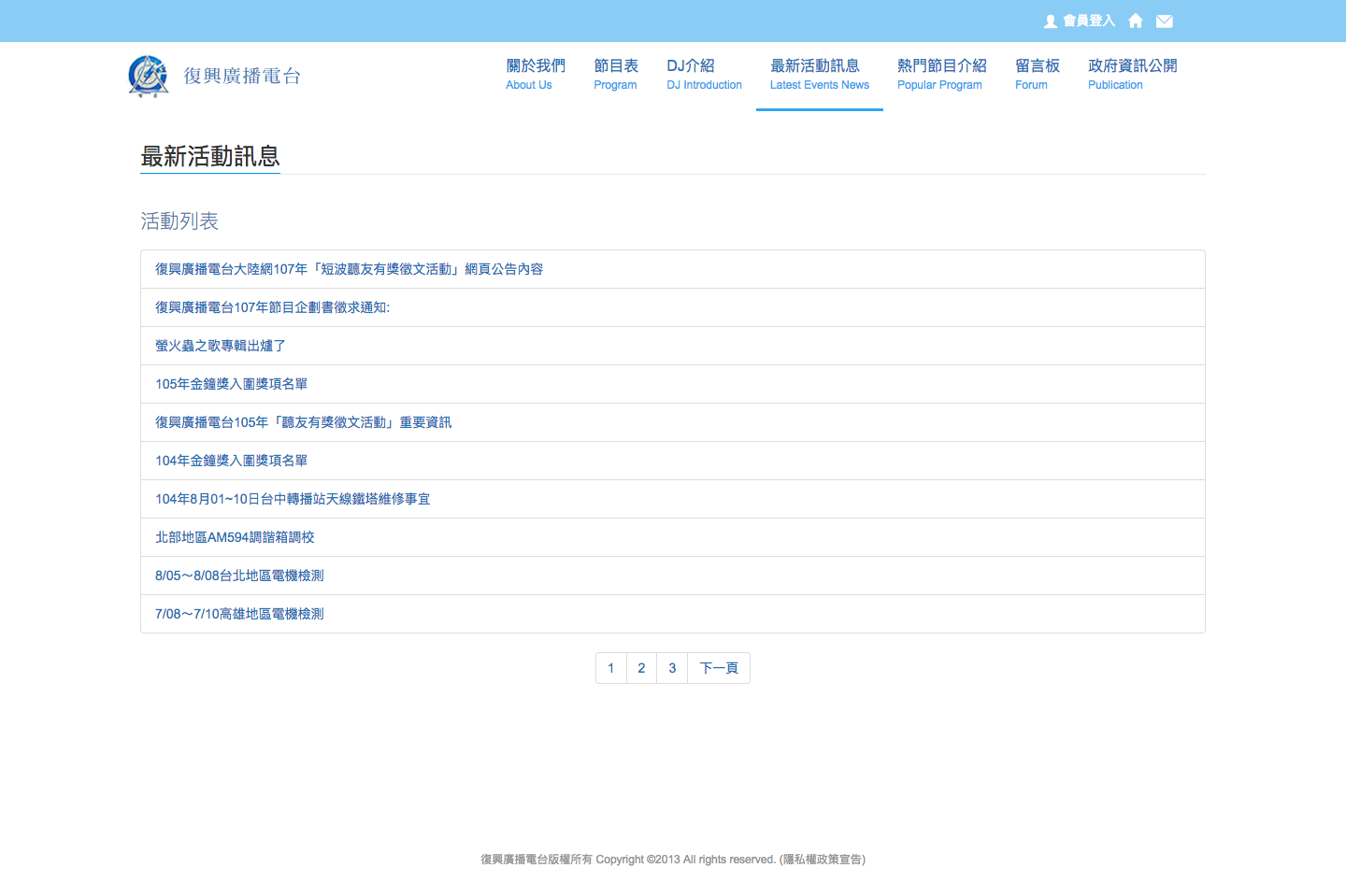Screen dimensions: 1346x896
Task: Open the About Us menu
Action: tap(535, 75)
